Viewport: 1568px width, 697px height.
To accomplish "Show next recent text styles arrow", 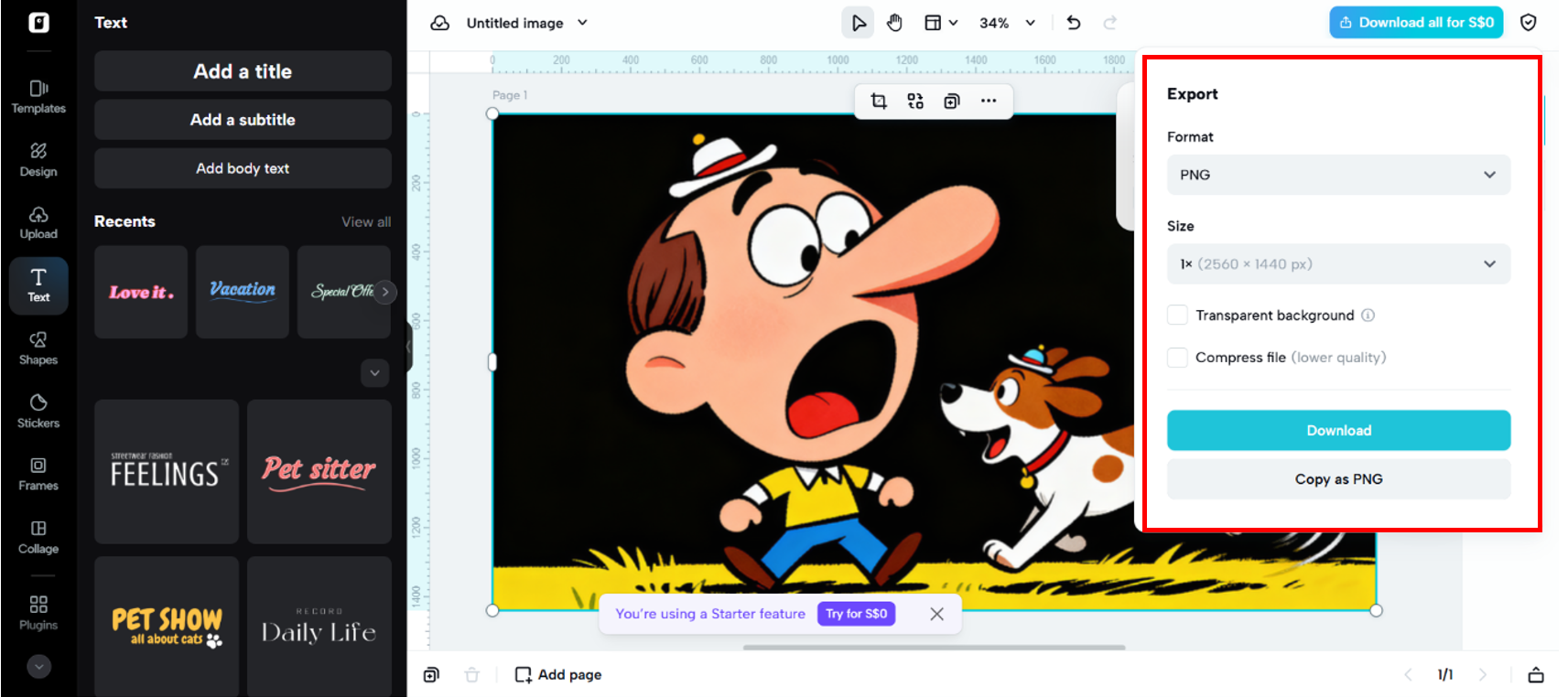I will coord(385,292).
